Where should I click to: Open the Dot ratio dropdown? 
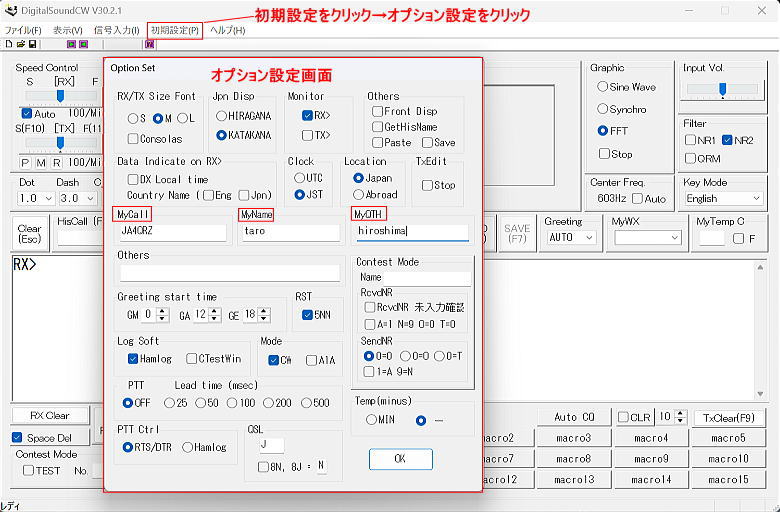tap(35, 198)
